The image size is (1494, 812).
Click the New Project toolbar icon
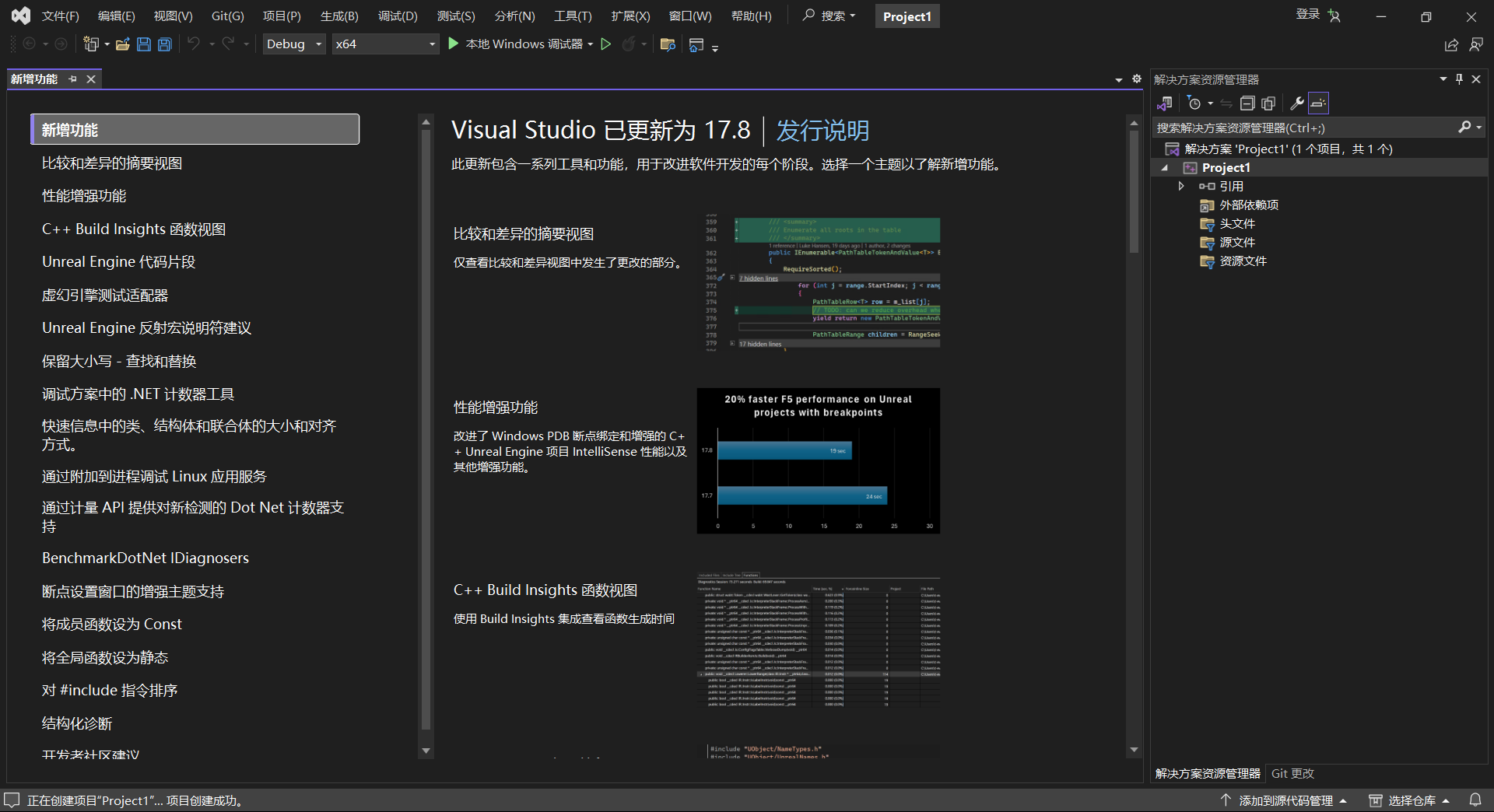coord(91,44)
